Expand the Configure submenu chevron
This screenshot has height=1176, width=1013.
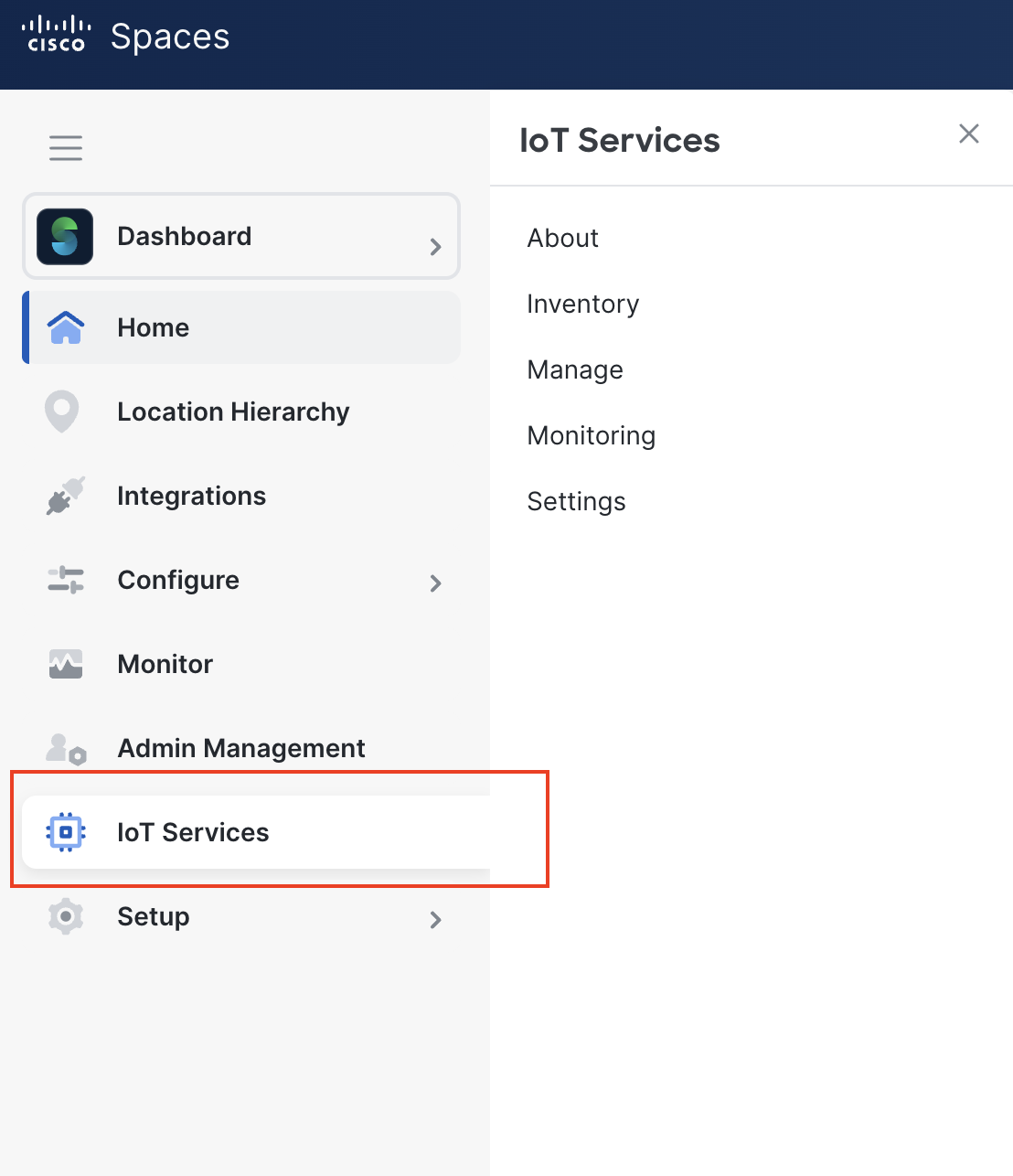[436, 583]
